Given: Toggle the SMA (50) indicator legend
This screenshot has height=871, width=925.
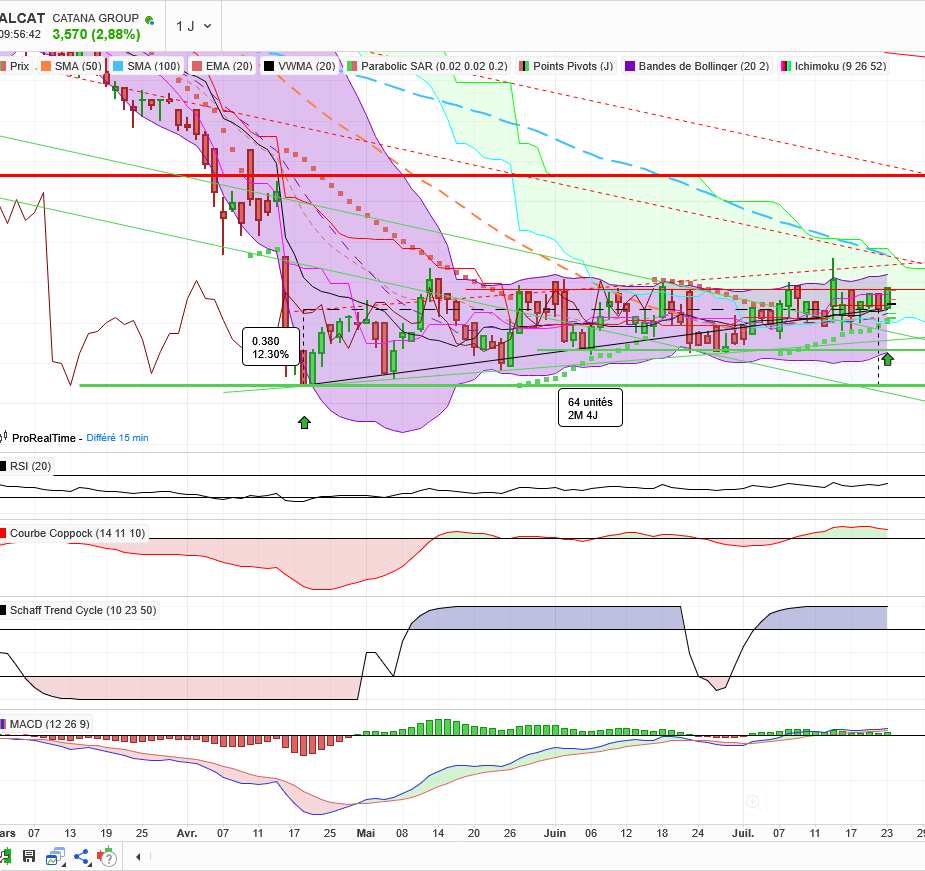Looking at the screenshot, I should point(77,66).
